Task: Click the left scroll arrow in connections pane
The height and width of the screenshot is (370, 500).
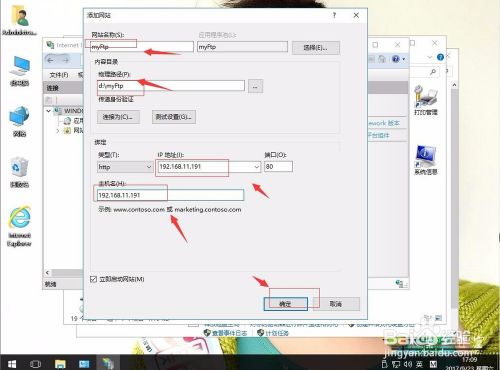Action: 48,272
